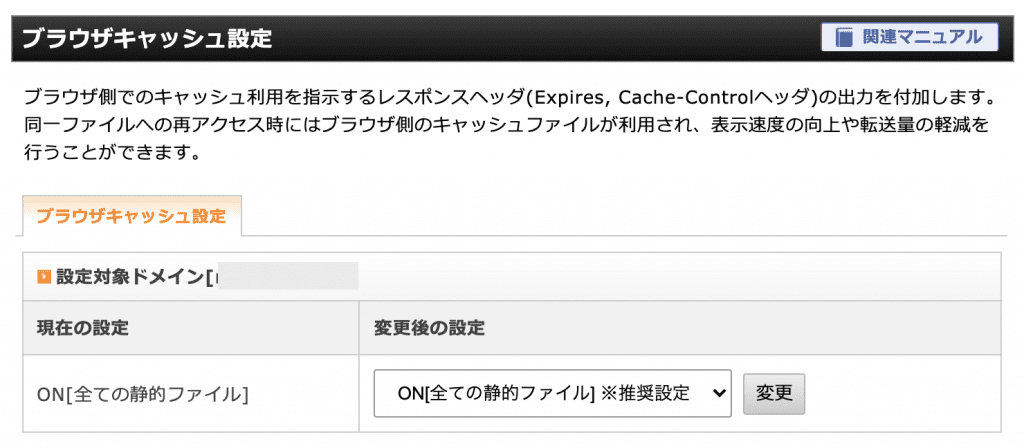Select the ブラウザキャッシュ設定 tab
1024x448 pixels.
coord(132,216)
